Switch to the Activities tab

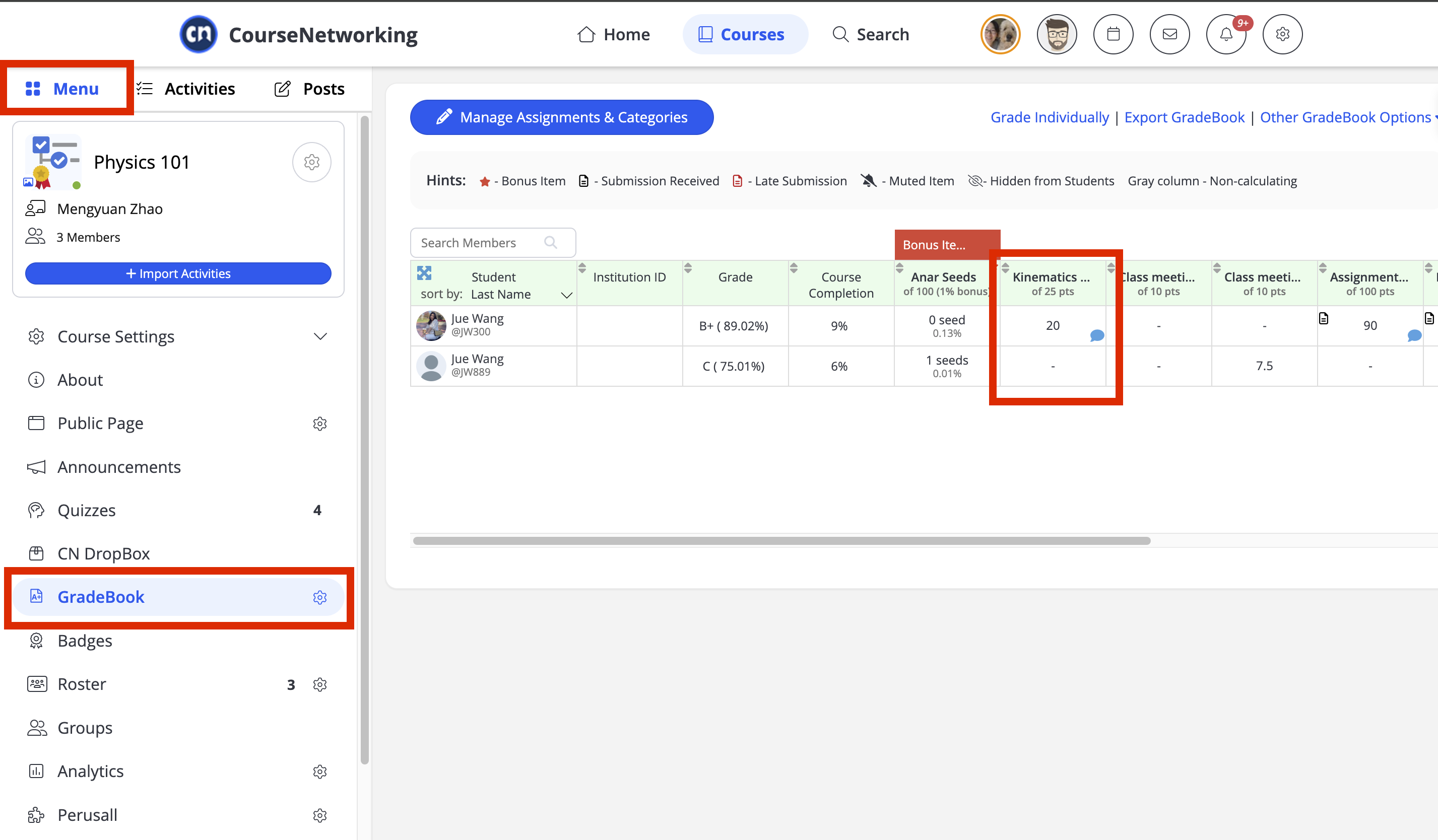coord(186,89)
